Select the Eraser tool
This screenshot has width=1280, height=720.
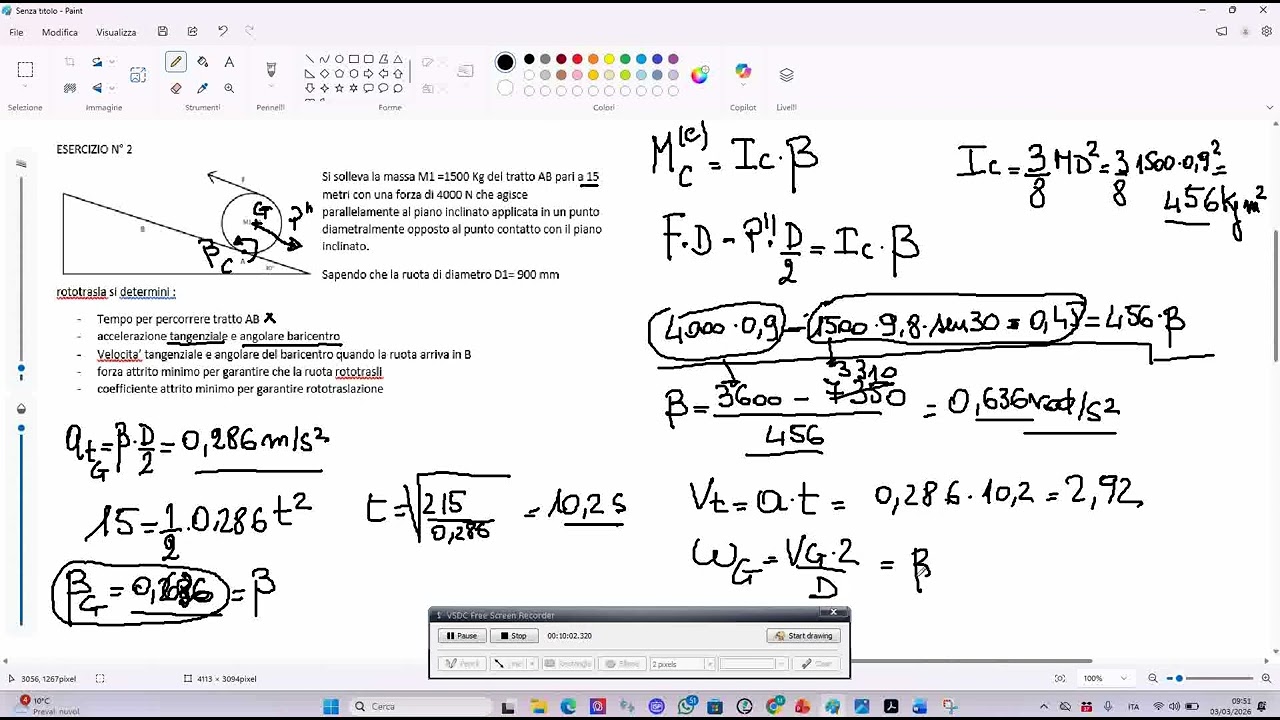point(176,88)
